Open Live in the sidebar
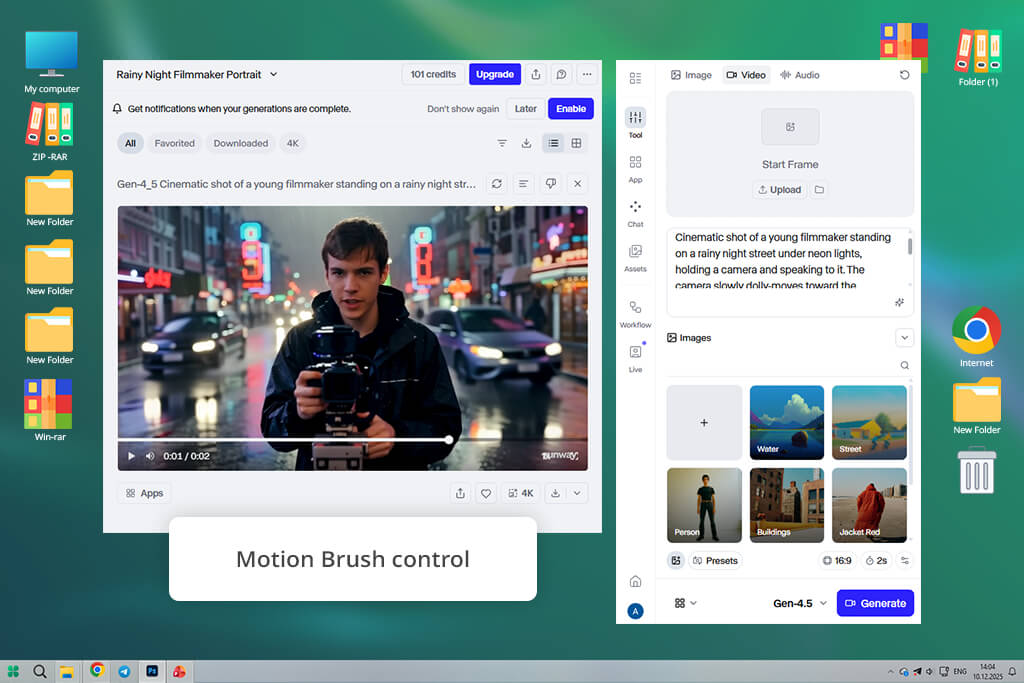This screenshot has height=683, width=1024. click(x=635, y=358)
